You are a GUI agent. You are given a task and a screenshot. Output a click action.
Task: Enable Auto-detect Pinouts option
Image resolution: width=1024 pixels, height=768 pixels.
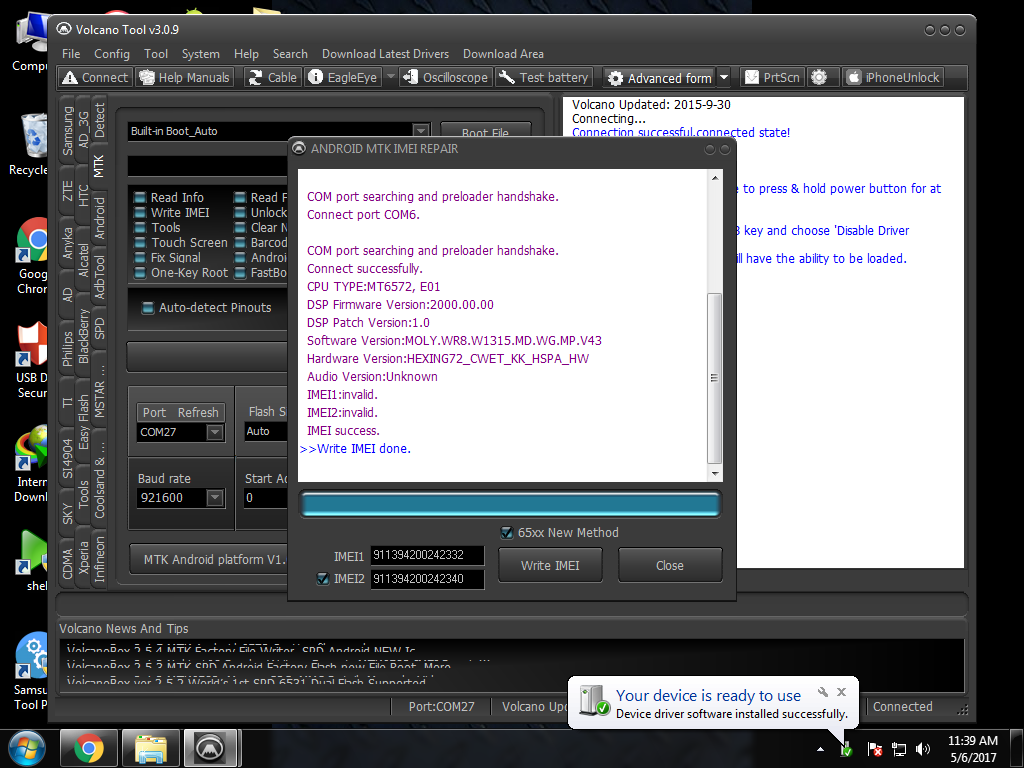coord(148,308)
